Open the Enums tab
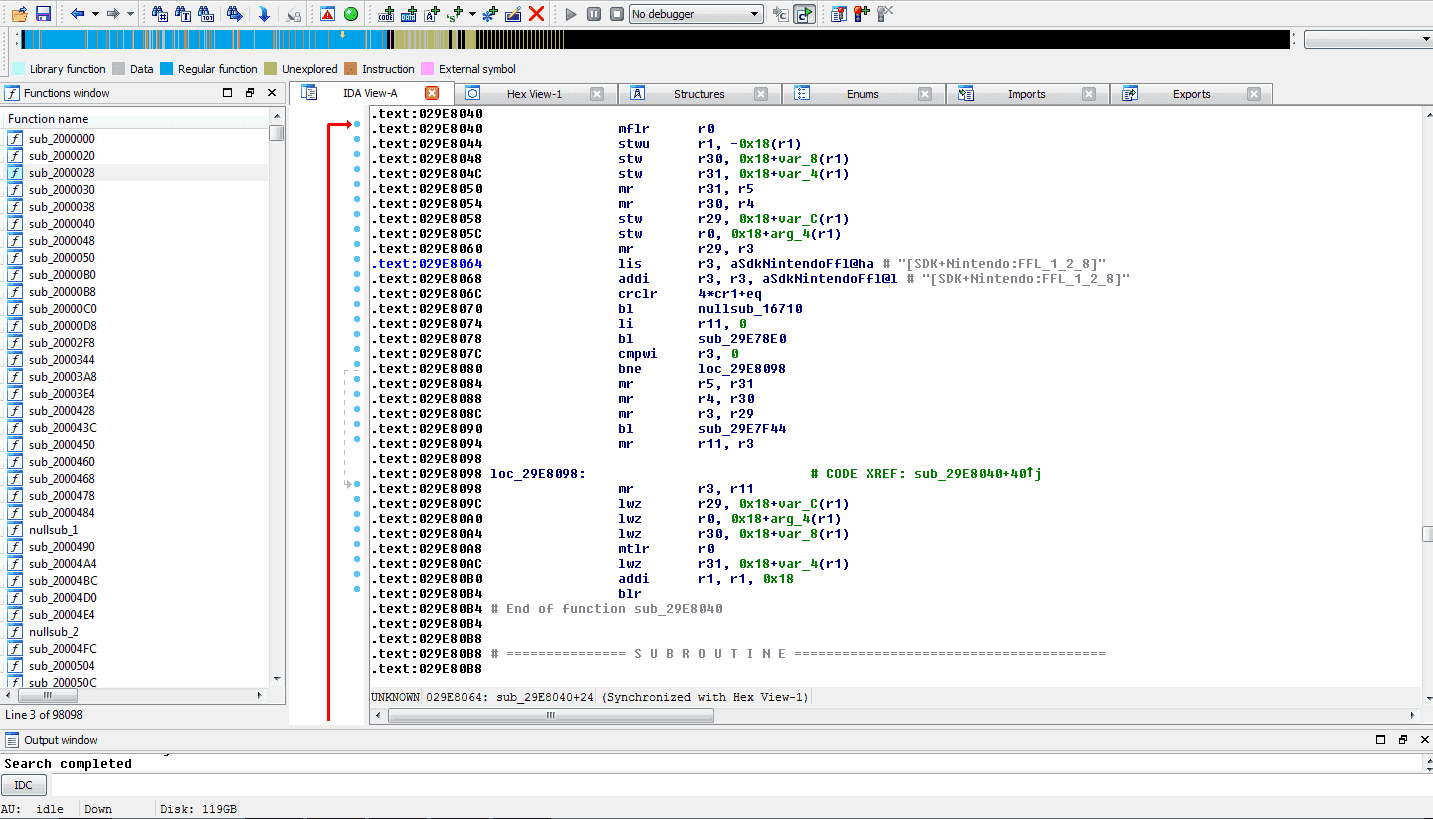The width and height of the screenshot is (1433, 819). [x=862, y=94]
